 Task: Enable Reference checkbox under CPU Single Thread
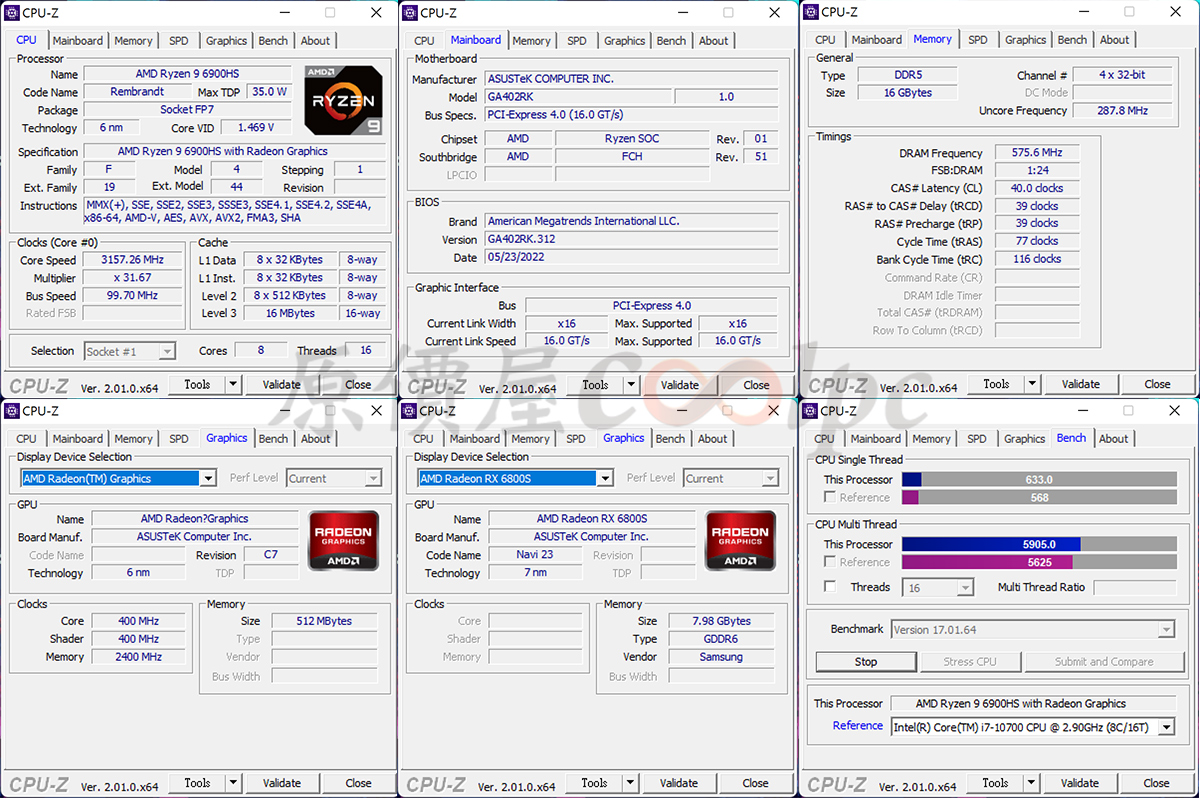[x=829, y=497]
